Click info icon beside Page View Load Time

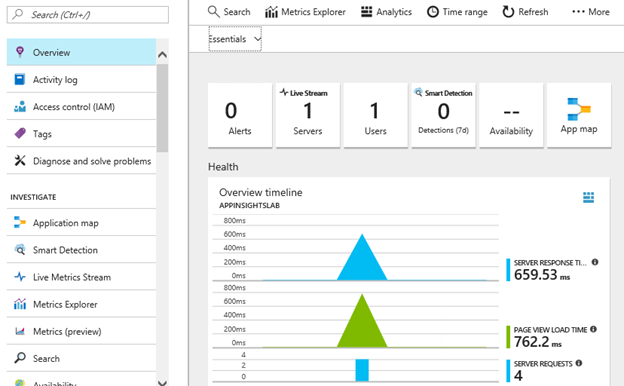[x=593, y=329]
